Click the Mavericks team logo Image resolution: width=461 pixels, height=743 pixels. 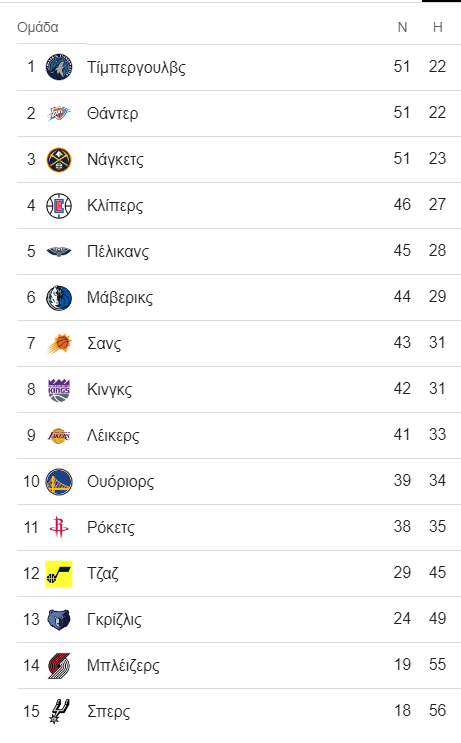[59, 298]
